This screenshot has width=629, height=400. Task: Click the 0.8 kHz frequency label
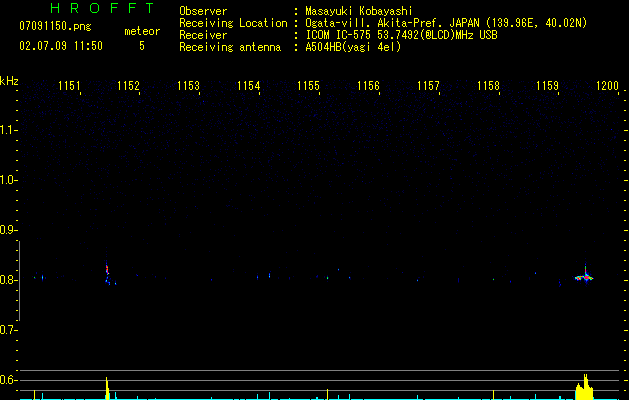[8, 280]
